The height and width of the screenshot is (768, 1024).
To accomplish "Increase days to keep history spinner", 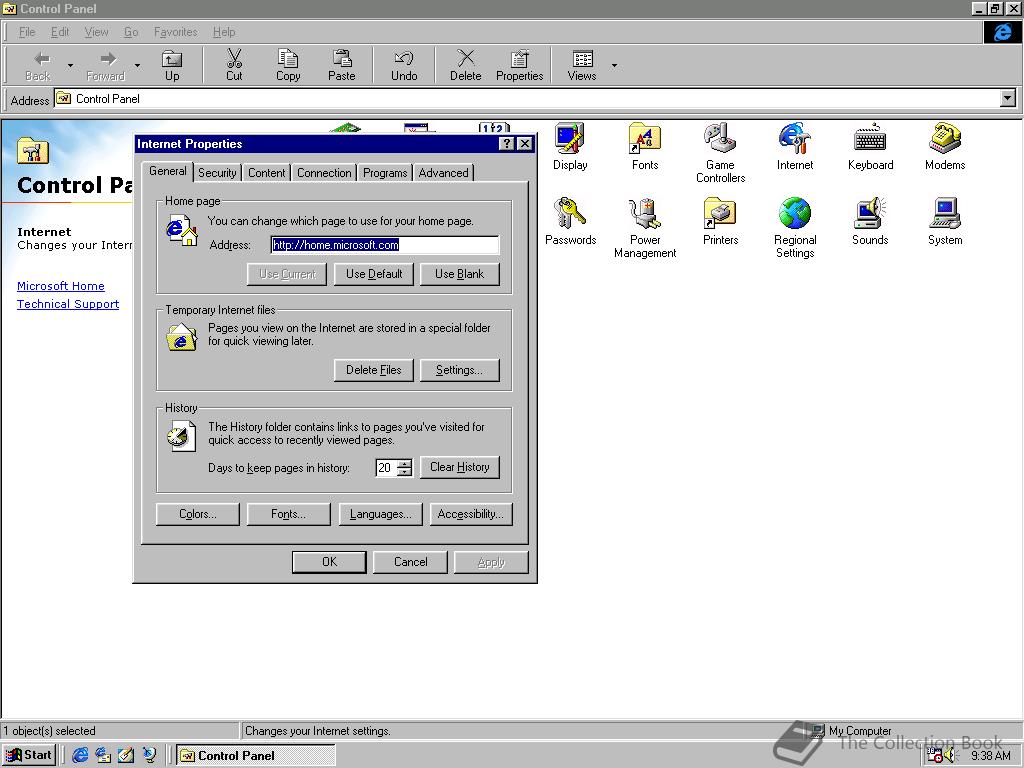I will click(406, 464).
